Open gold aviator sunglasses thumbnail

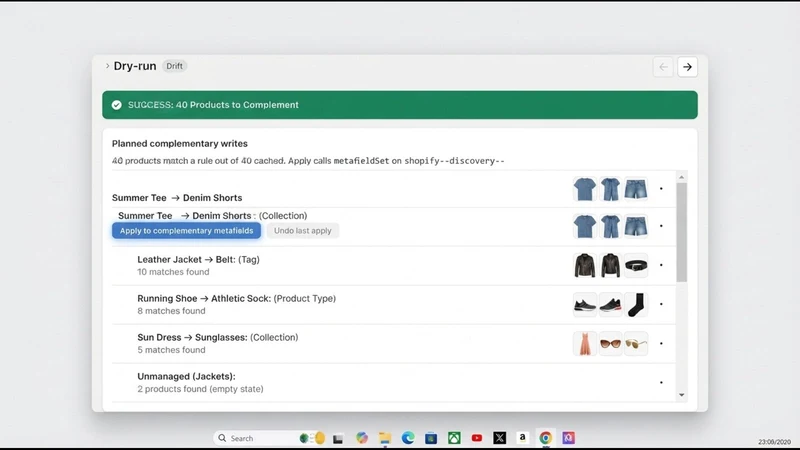[636, 343]
